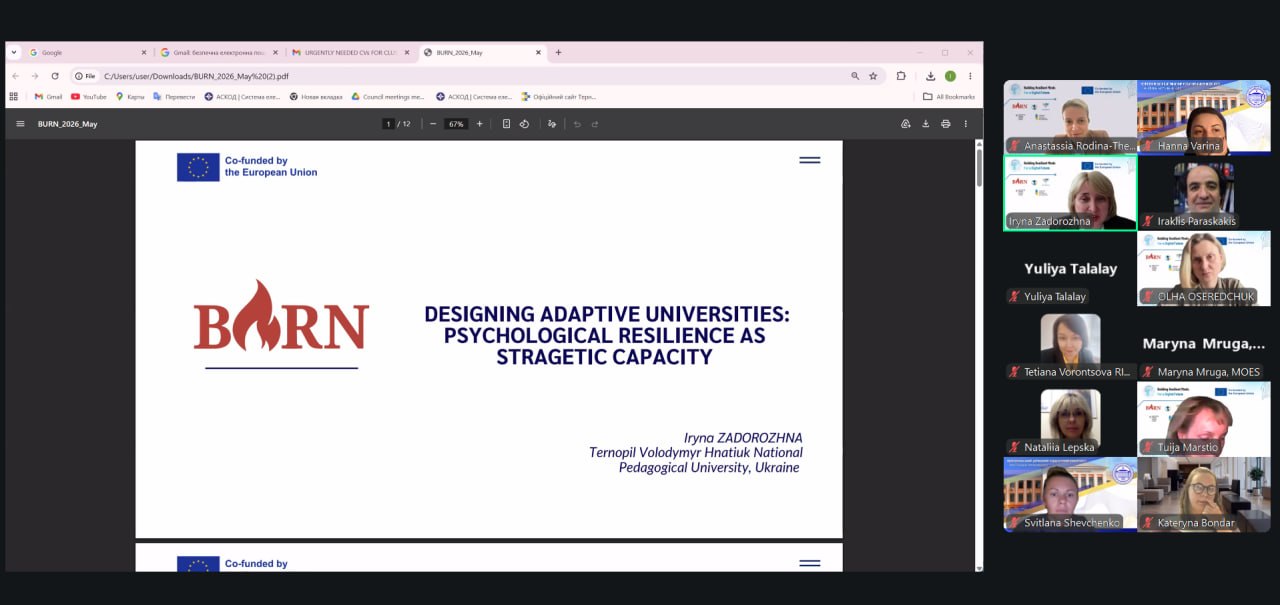Image resolution: width=1280 pixels, height=605 pixels.
Task: Select Svitlana Shevchenko video tile
Action: pos(1070,494)
